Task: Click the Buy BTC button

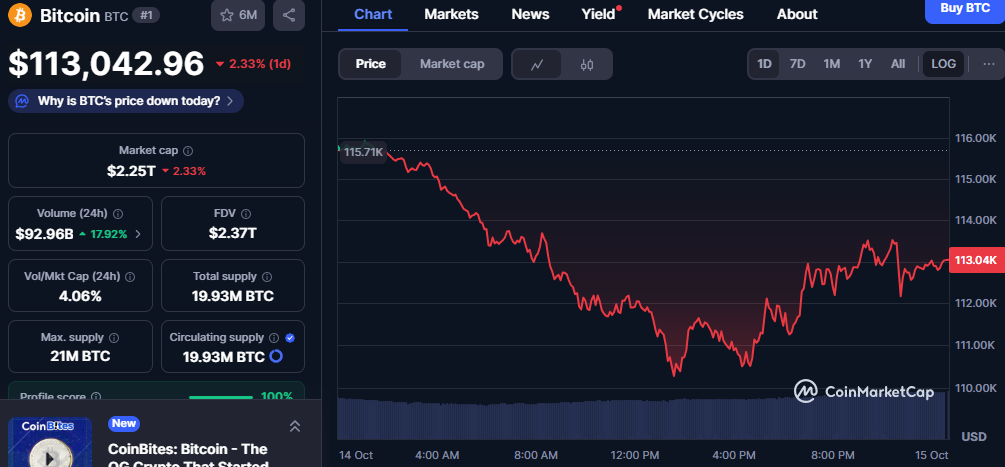Action: point(964,9)
